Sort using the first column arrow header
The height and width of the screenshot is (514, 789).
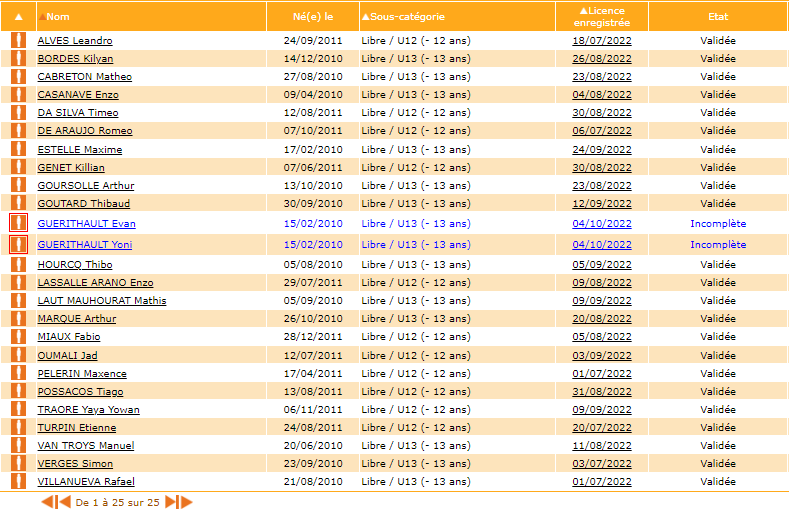(x=18, y=17)
